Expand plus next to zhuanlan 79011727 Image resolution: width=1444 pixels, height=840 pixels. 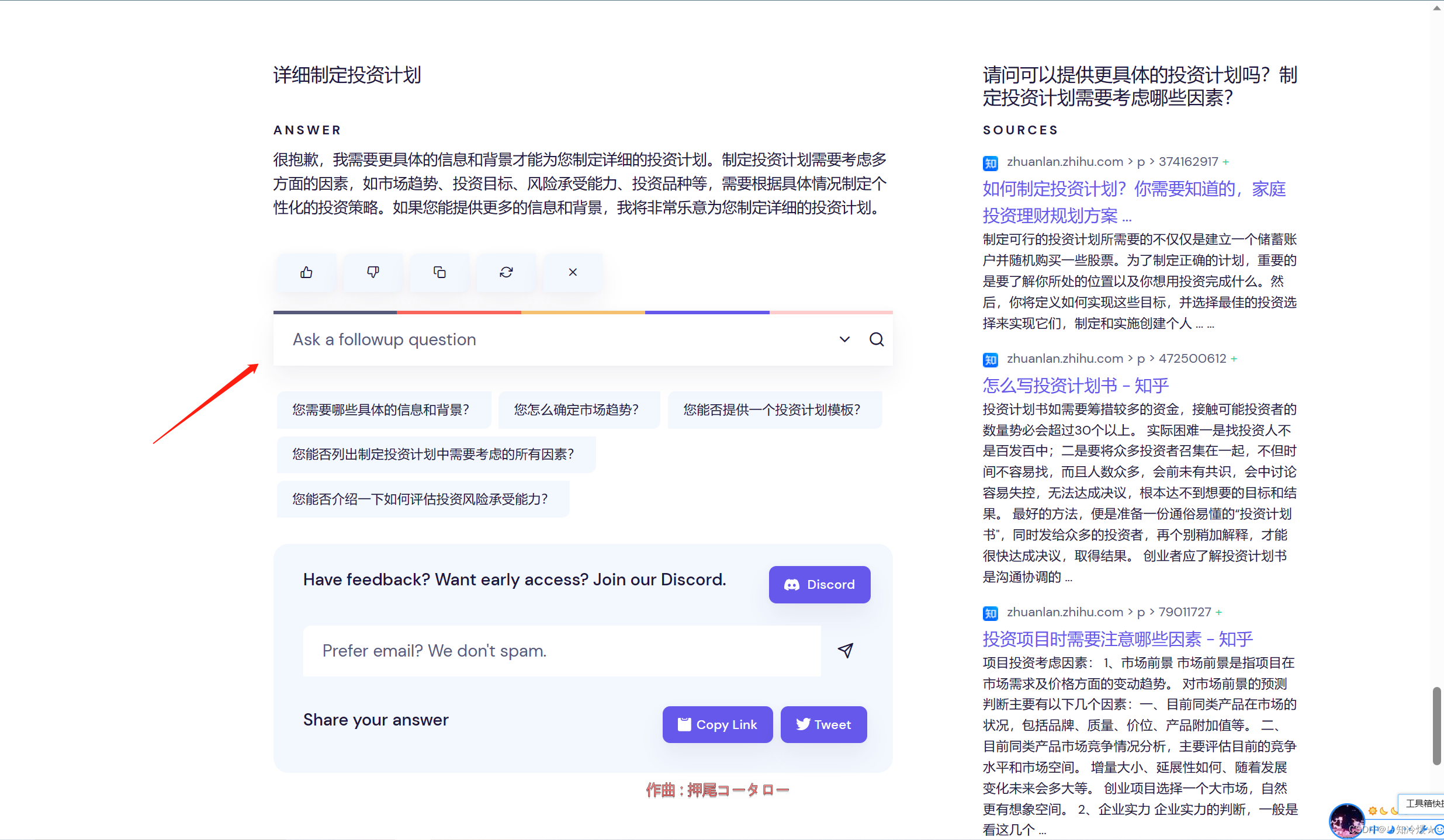point(1219,612)
